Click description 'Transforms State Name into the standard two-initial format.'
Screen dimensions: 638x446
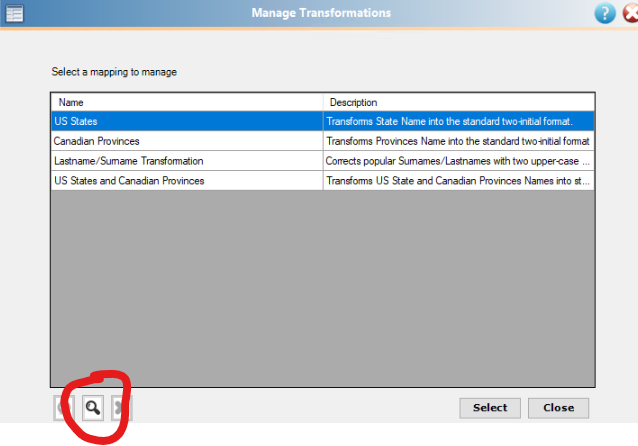coord(450,121)
